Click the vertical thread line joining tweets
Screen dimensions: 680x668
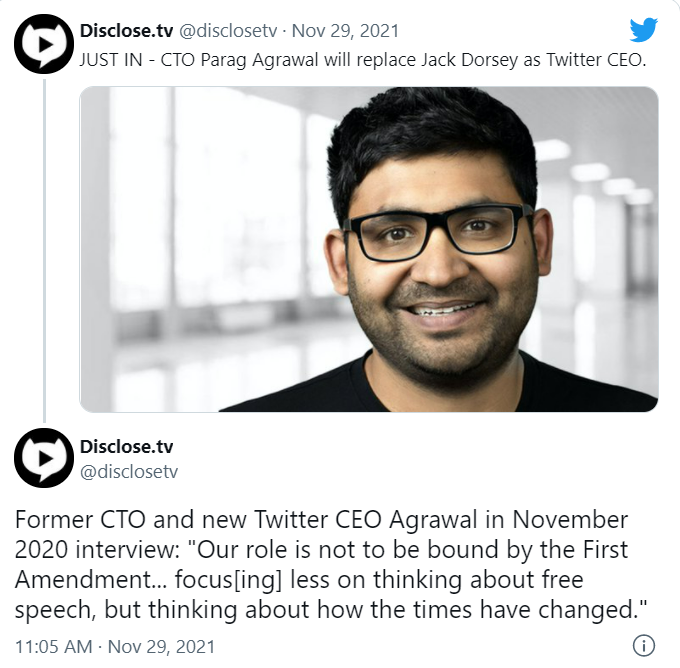click(x=41, y=250)
